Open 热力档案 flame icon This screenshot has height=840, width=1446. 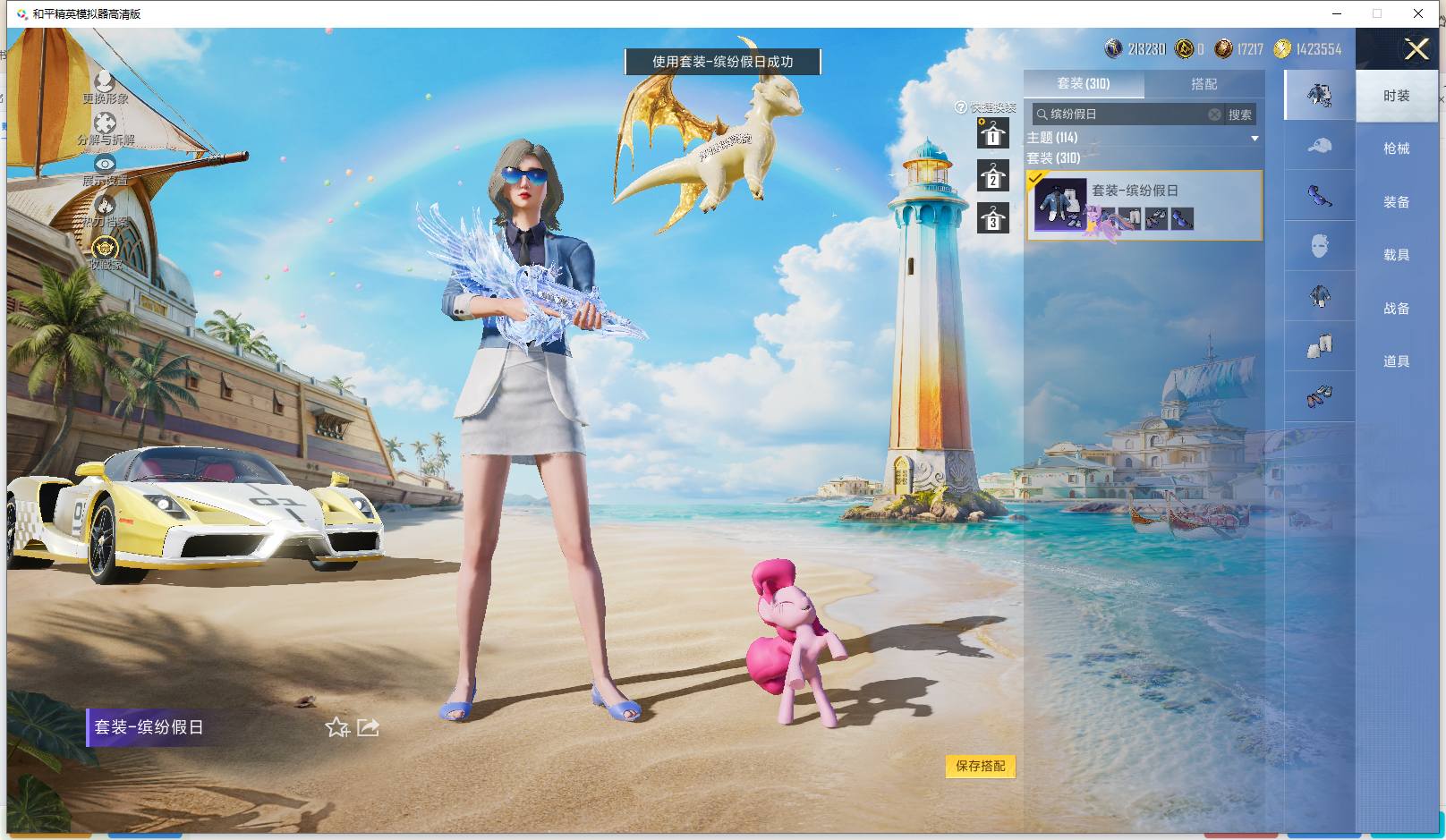105,205
